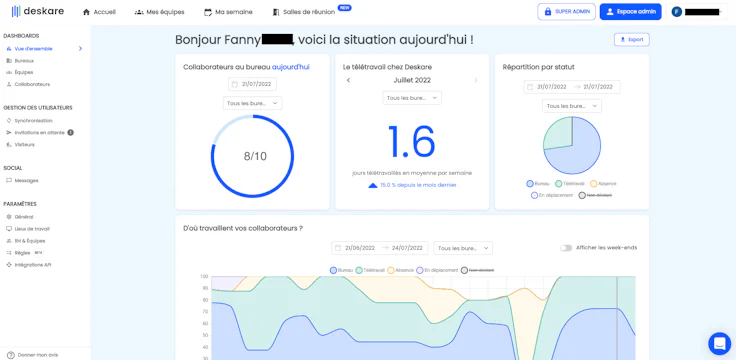This screenshot has width=736, height=360.
Task: Toggle Bureau legend in pie chart
Action: pyautogui.click(x=538, y=184)
